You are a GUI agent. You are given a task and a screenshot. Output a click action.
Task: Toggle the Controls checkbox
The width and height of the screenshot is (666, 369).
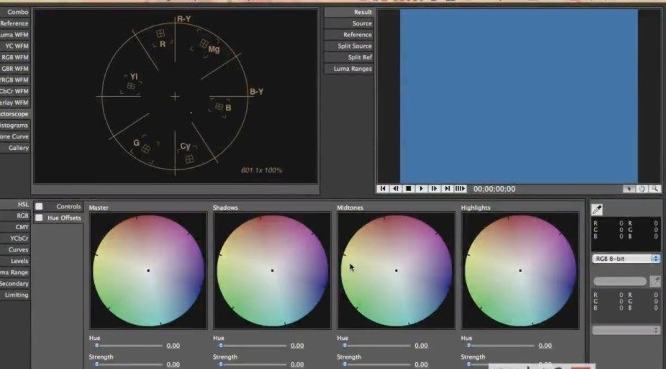pyautogui.click(x=39, y=206)
